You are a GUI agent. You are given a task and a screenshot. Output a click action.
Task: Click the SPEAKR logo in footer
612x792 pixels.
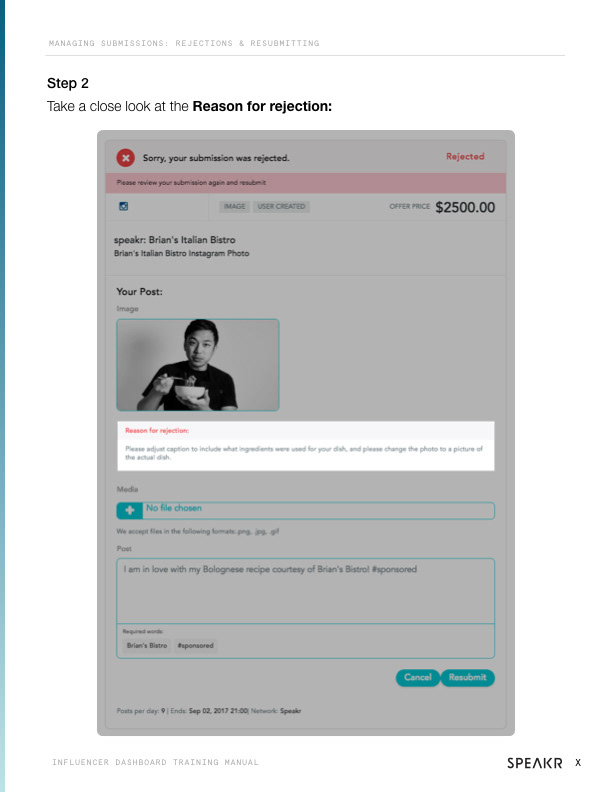pos(535,763)
